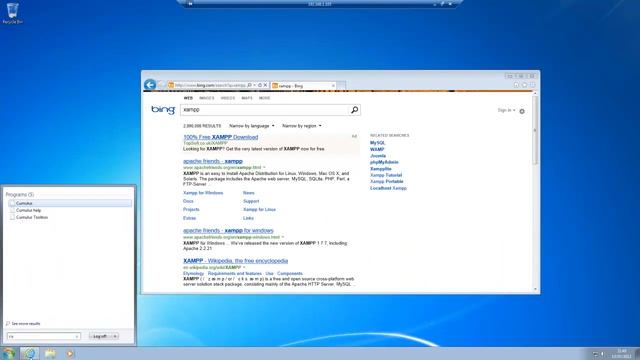Expand arrow beside the apachefriends.org xampp.html URL
640x360 pixels.
pyautogui.click(x=264, y=167)
